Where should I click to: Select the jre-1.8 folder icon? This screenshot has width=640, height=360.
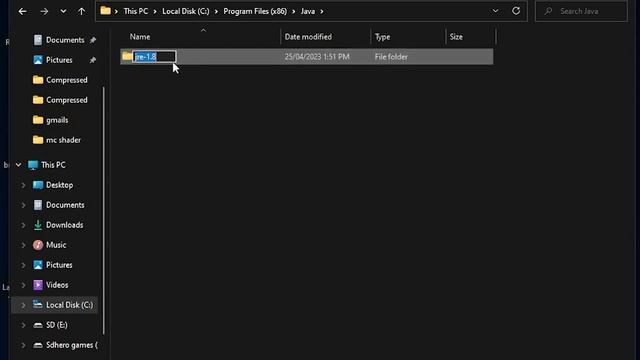pos(127,56)
